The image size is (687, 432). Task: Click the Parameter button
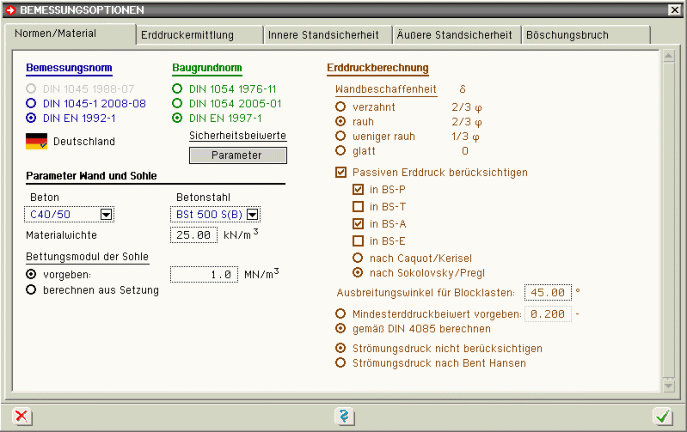coord(237,155)
